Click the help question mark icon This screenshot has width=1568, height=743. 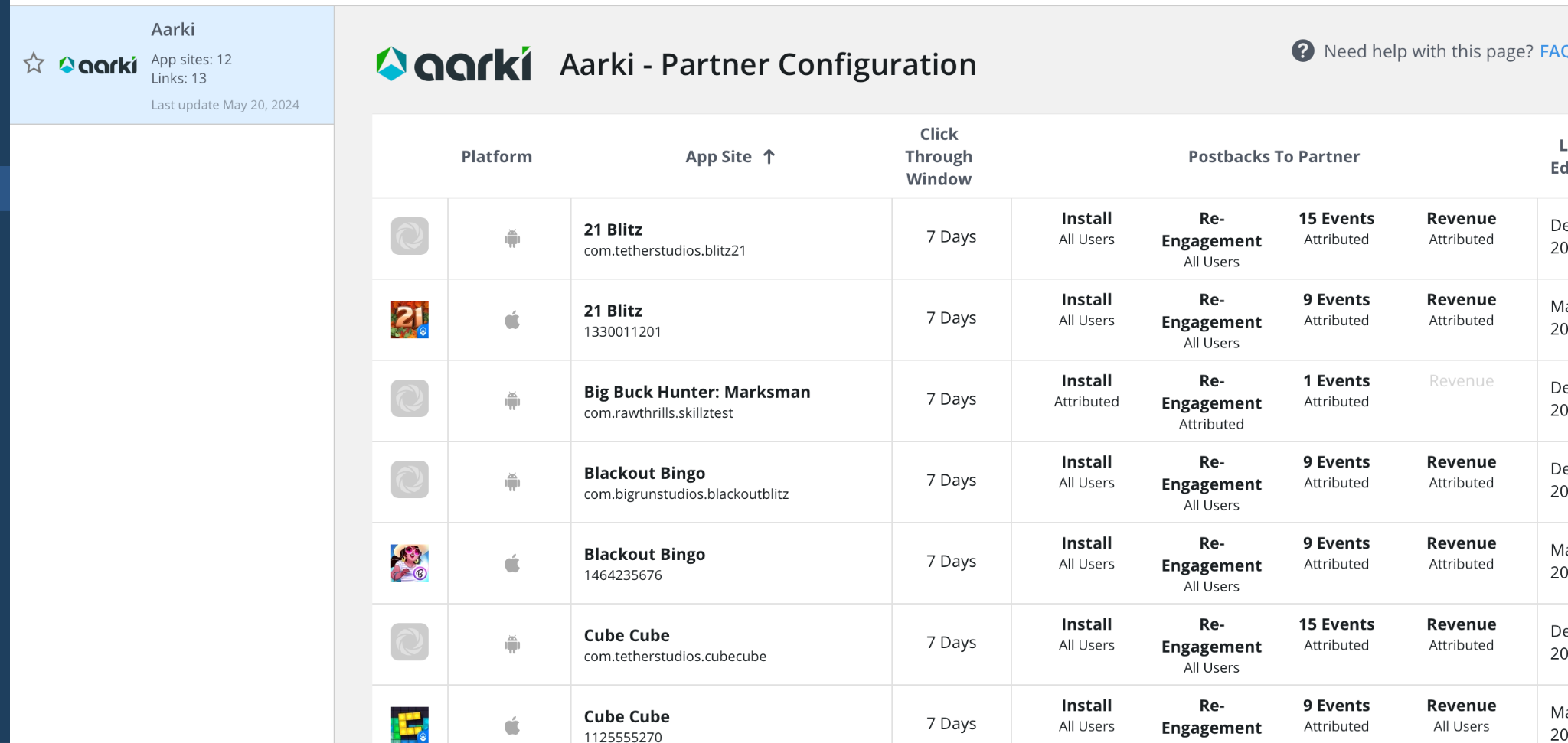pos(1302,51)
